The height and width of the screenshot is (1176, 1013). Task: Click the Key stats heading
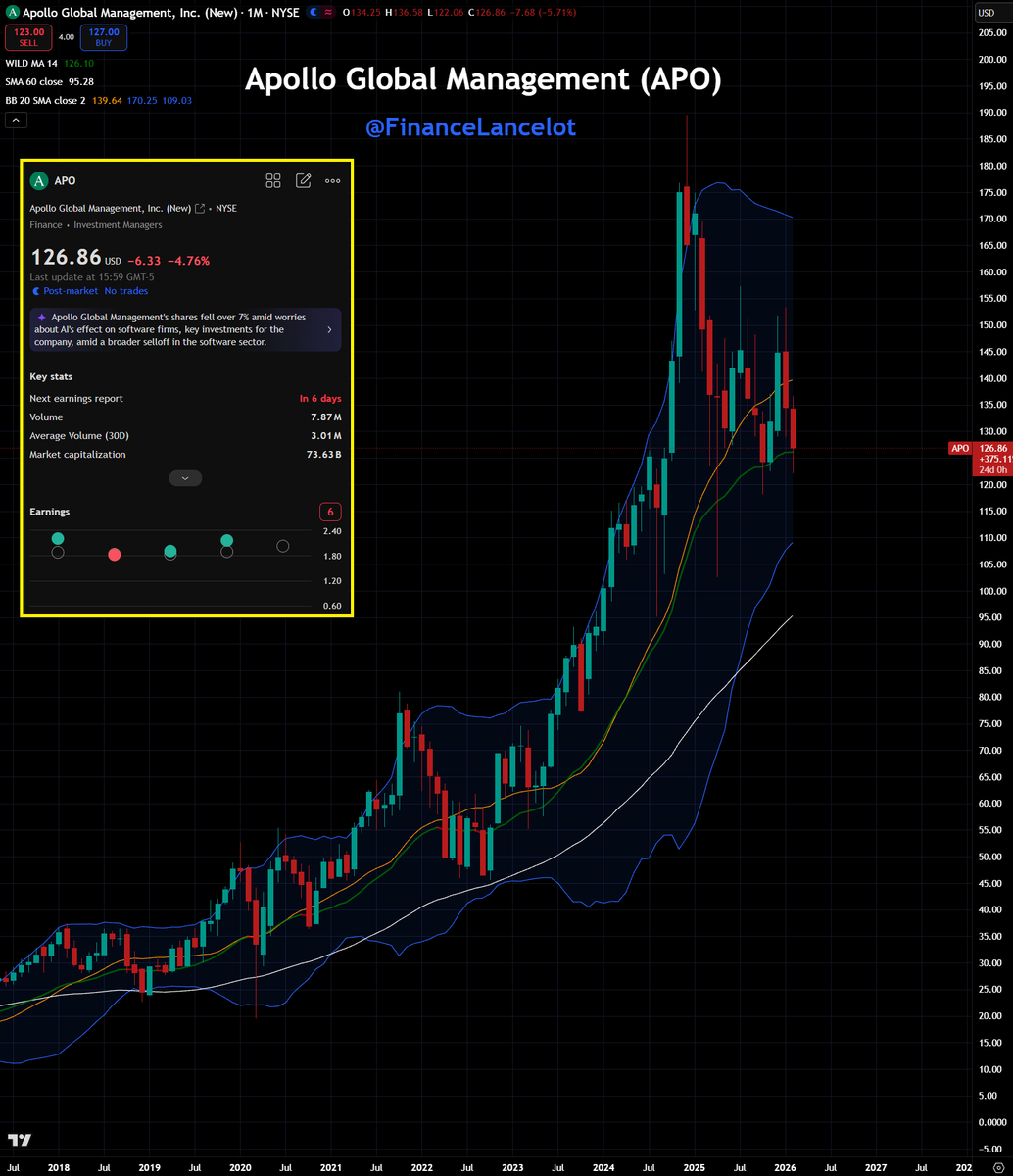(x=51, y=376)
